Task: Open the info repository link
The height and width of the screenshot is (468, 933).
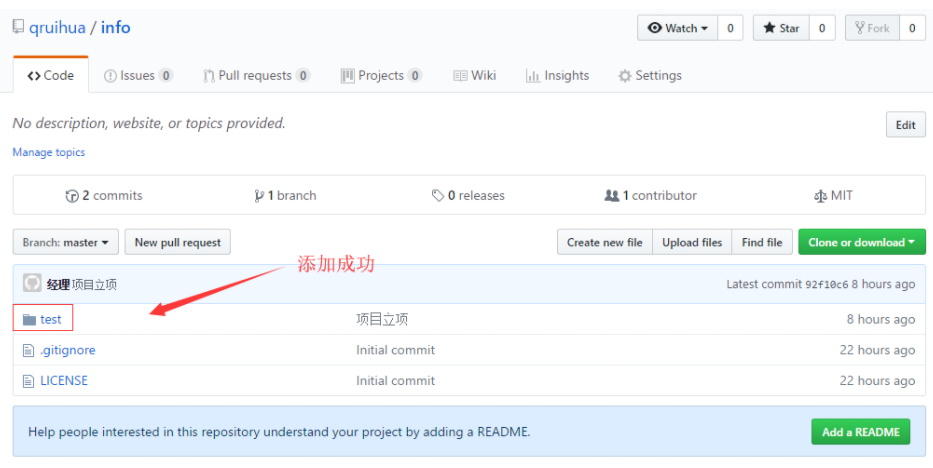Action: (115, 27)
